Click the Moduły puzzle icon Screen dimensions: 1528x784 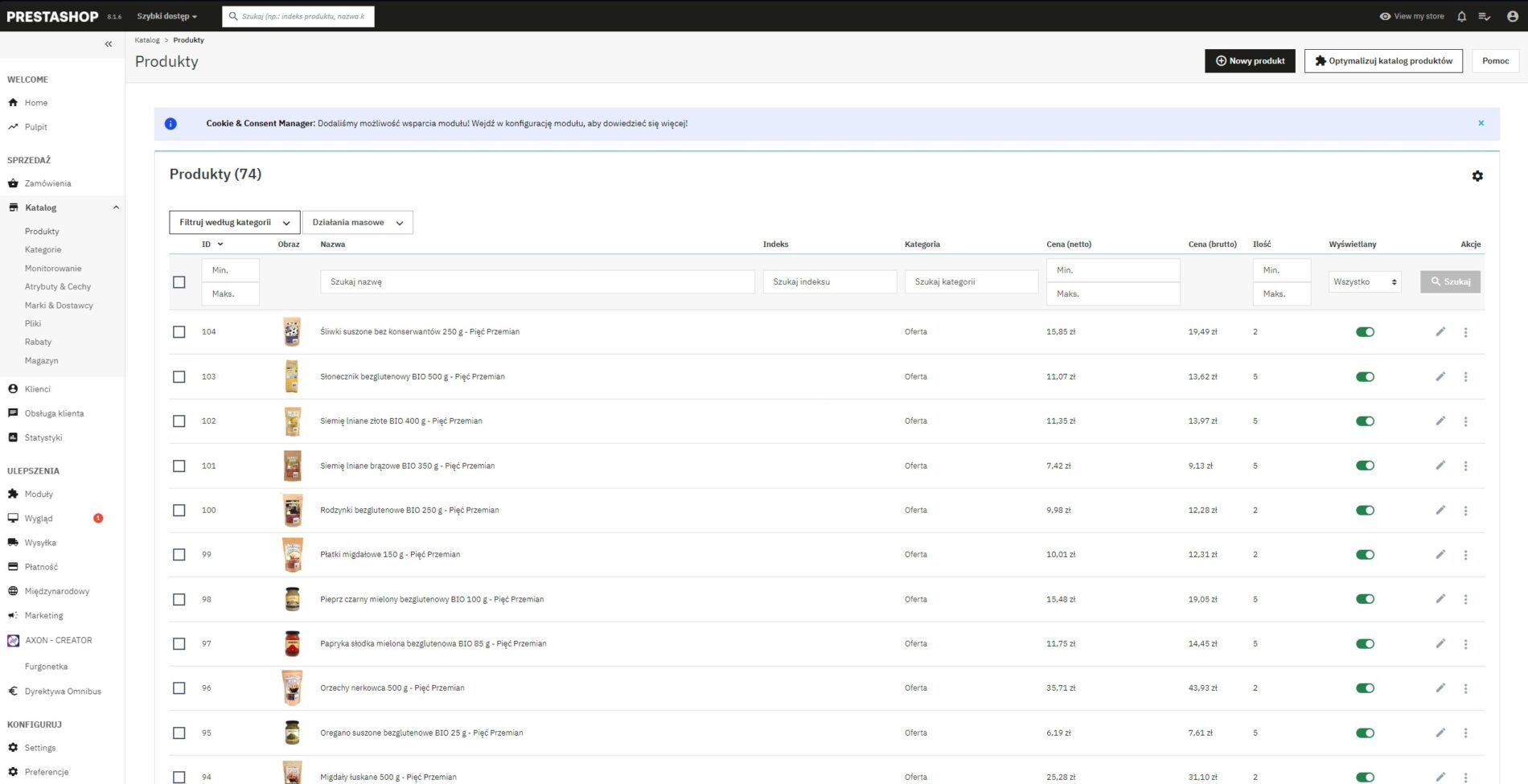[x=13, y=494]
